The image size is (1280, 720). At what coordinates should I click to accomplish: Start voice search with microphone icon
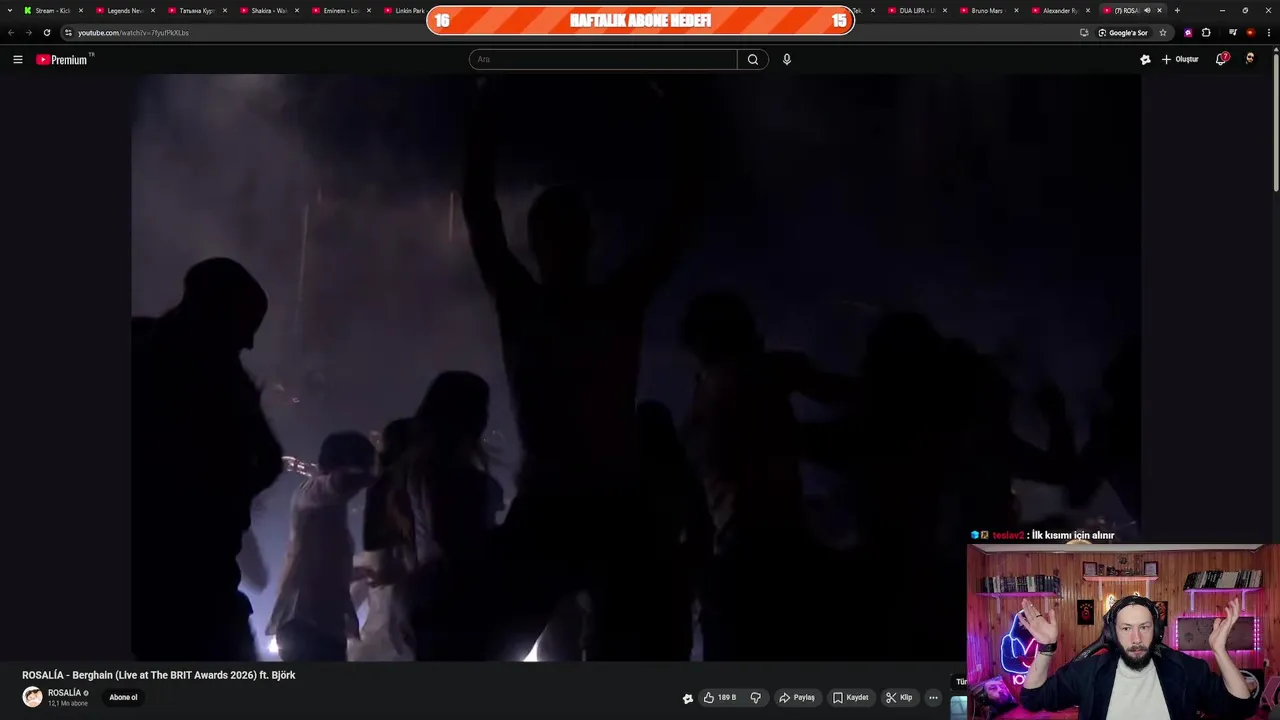coord(787,59)
